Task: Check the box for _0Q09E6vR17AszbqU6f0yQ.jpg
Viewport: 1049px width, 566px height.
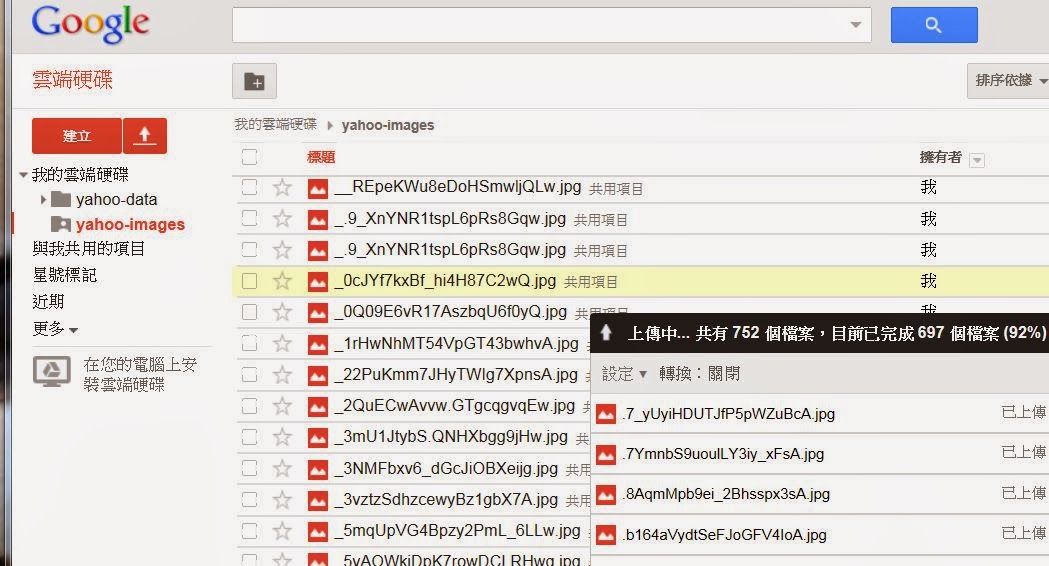Action: pos(250,312)
